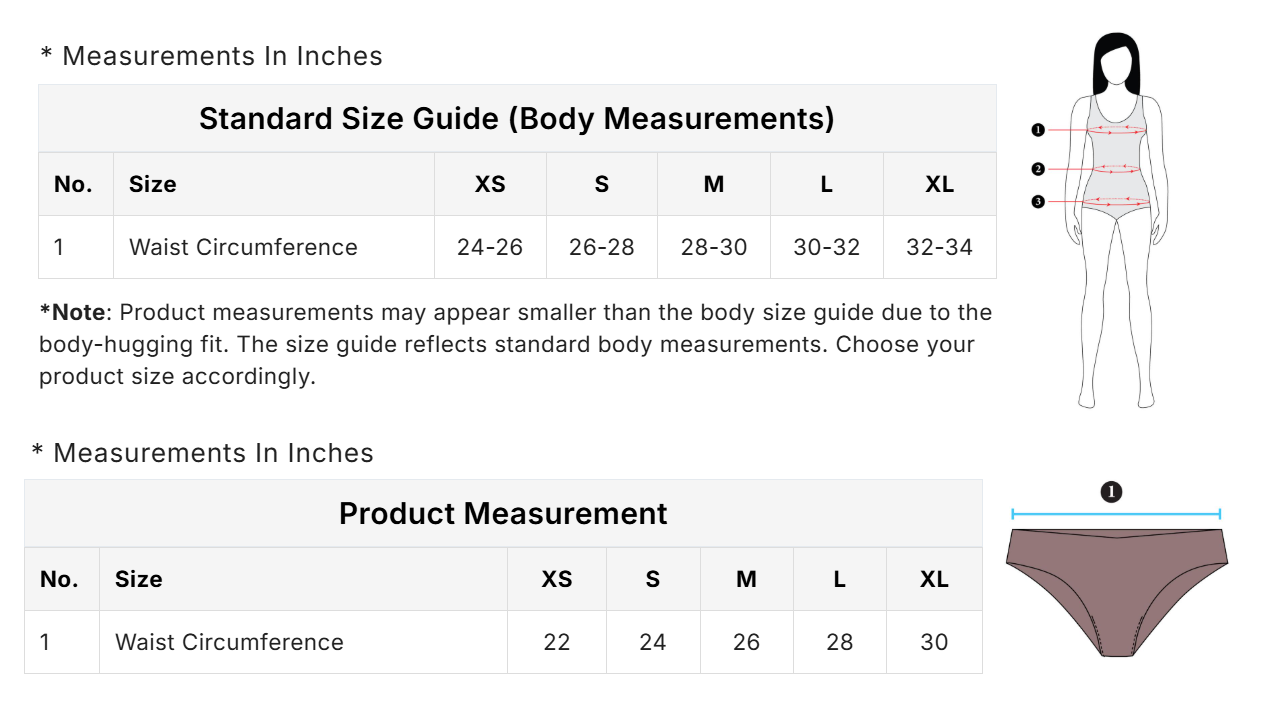The height and width of the screenshot is (713, 1267).
Task: Click the blue waist width measurement line
Action: coord(1116,514)
